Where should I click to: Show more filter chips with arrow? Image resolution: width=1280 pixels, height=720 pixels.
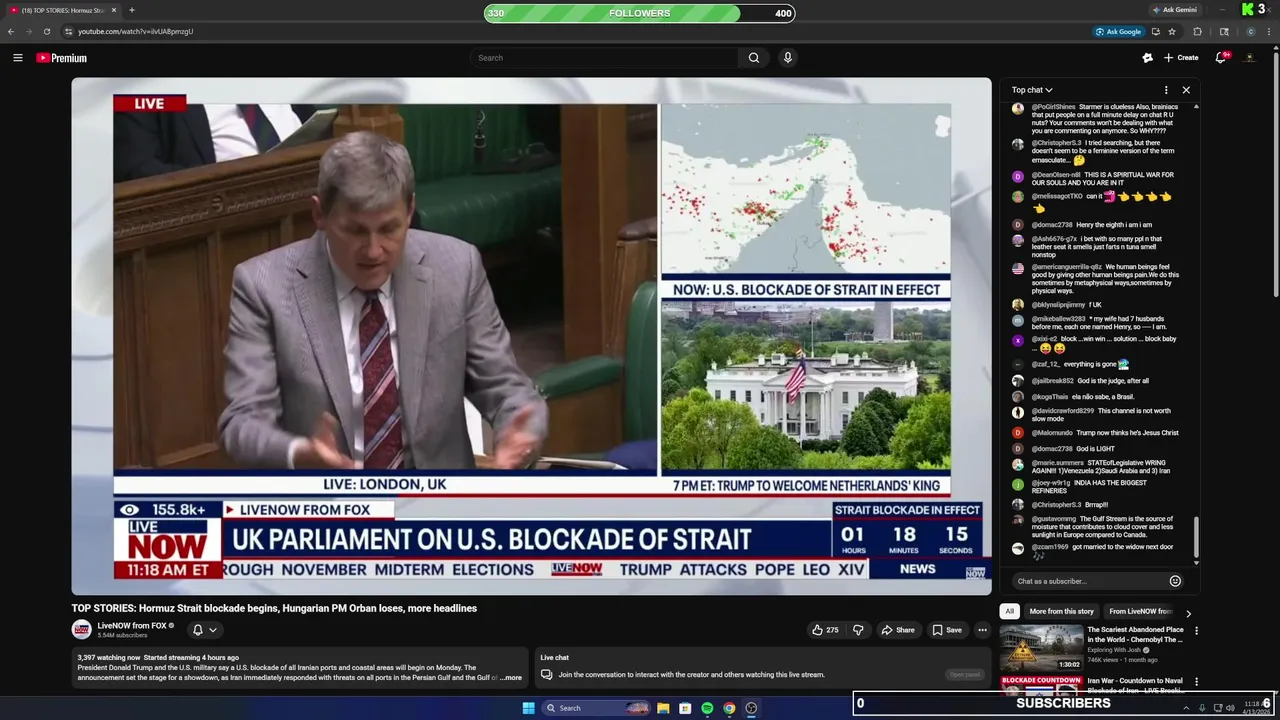click(1188, 612)
